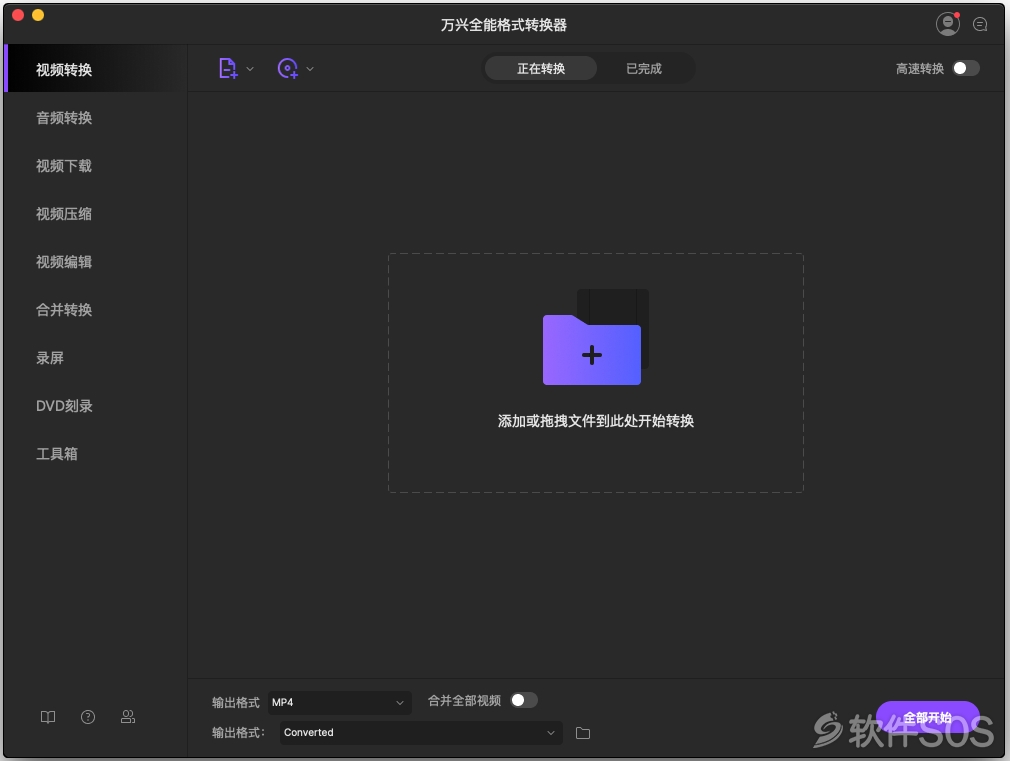The height and width of the screenshot is (761, 1010).
Task: Switch to the 正在转换 tab
Action: click(541, 68)
